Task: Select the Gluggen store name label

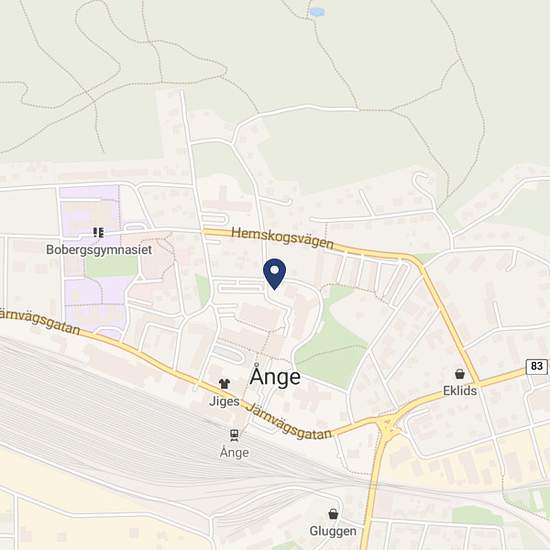Action: (333, 531)
